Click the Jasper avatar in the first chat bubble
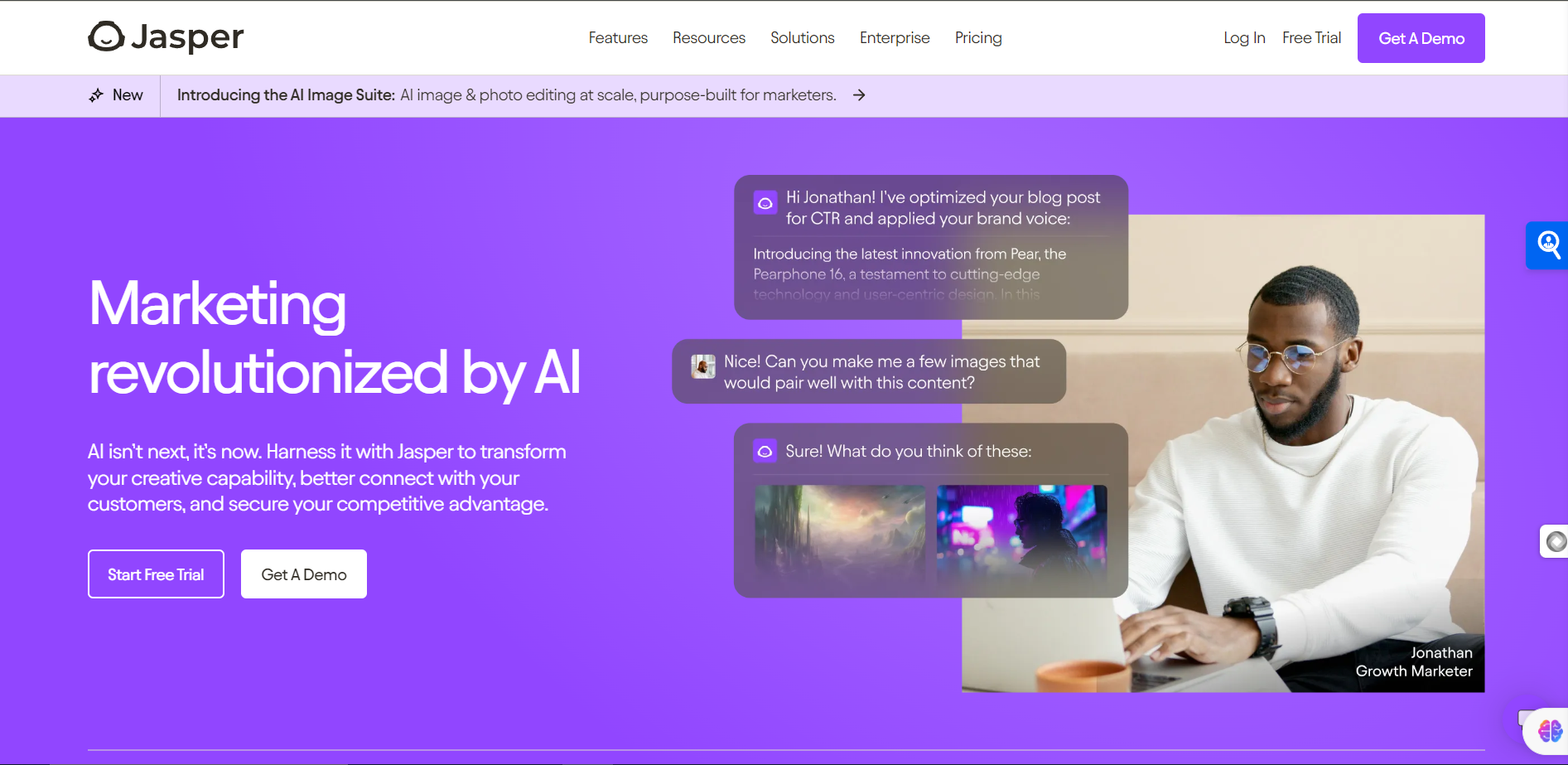Screen dimensions: 1568x765 point(765,203)
